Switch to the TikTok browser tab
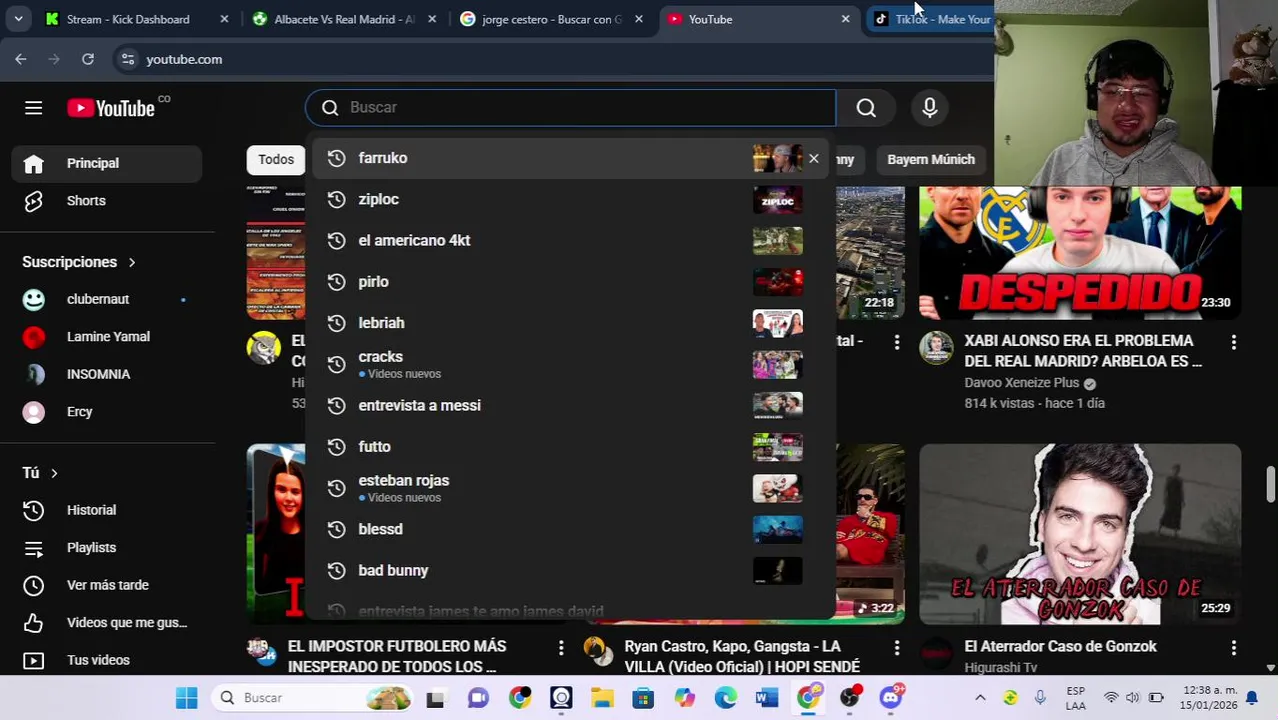 [x=931, y=19]
